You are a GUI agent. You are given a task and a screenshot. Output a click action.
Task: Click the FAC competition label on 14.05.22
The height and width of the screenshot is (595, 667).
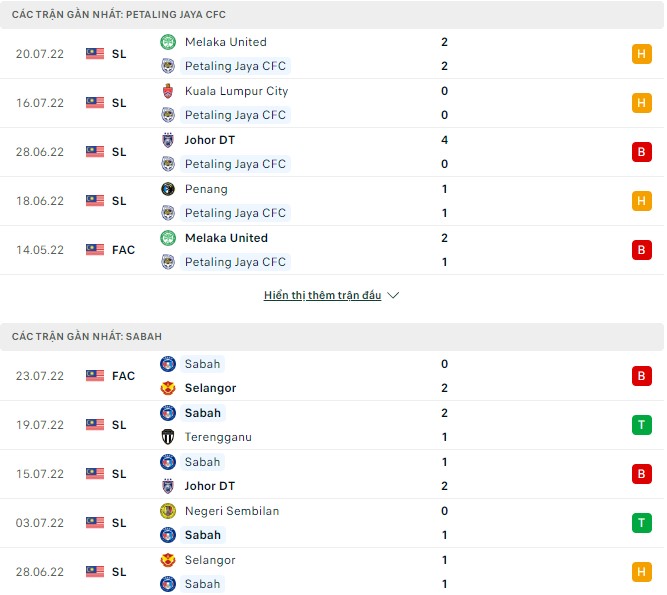click(x=123, y=250)
